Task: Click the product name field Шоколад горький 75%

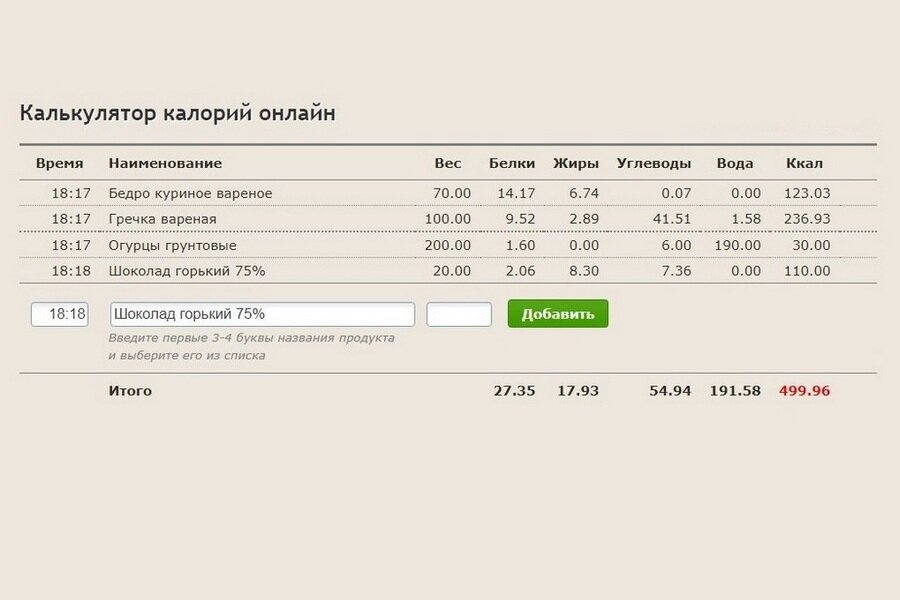Action: (x=262, y=315)
